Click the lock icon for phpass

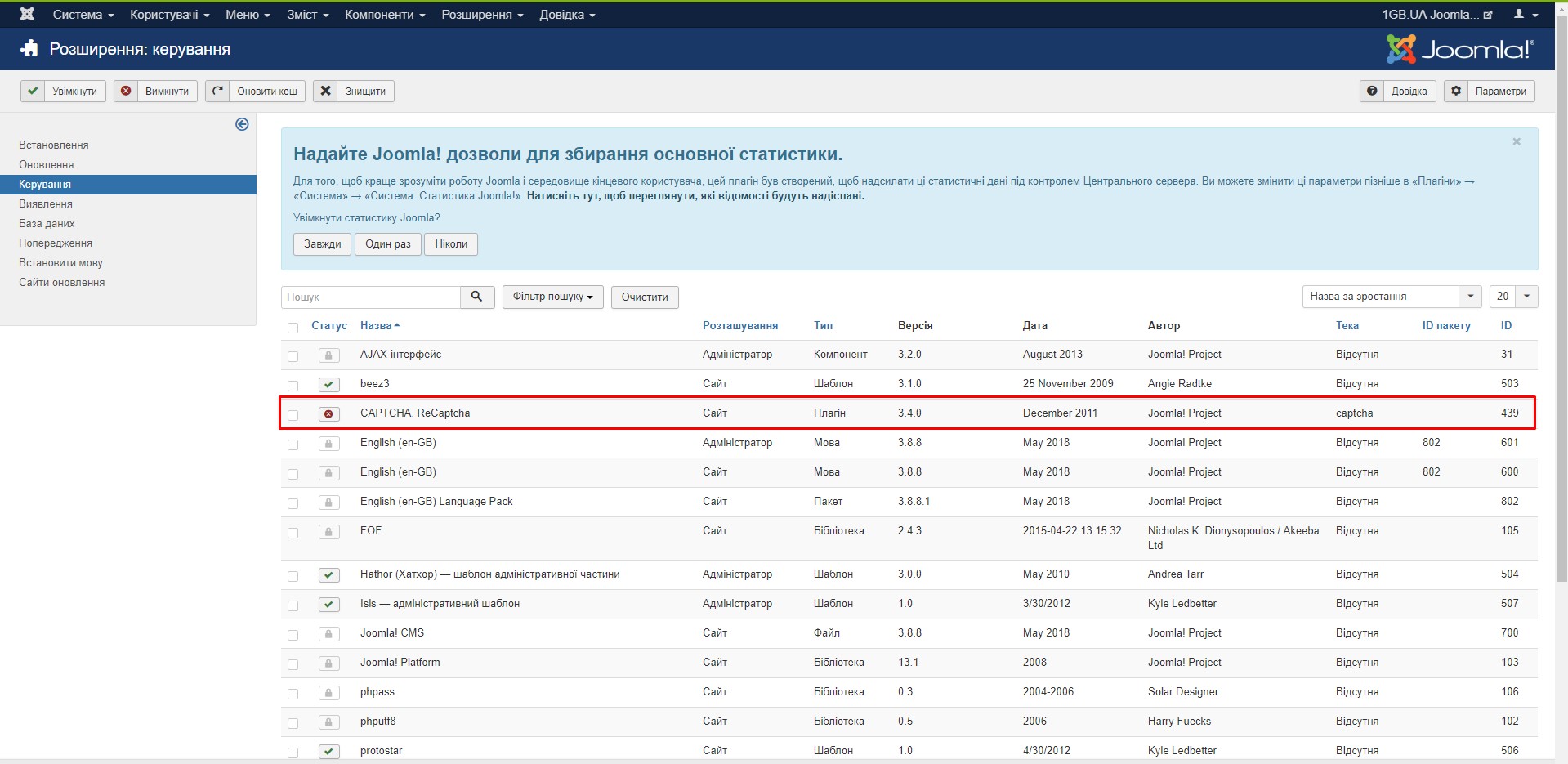coord(328,692)
